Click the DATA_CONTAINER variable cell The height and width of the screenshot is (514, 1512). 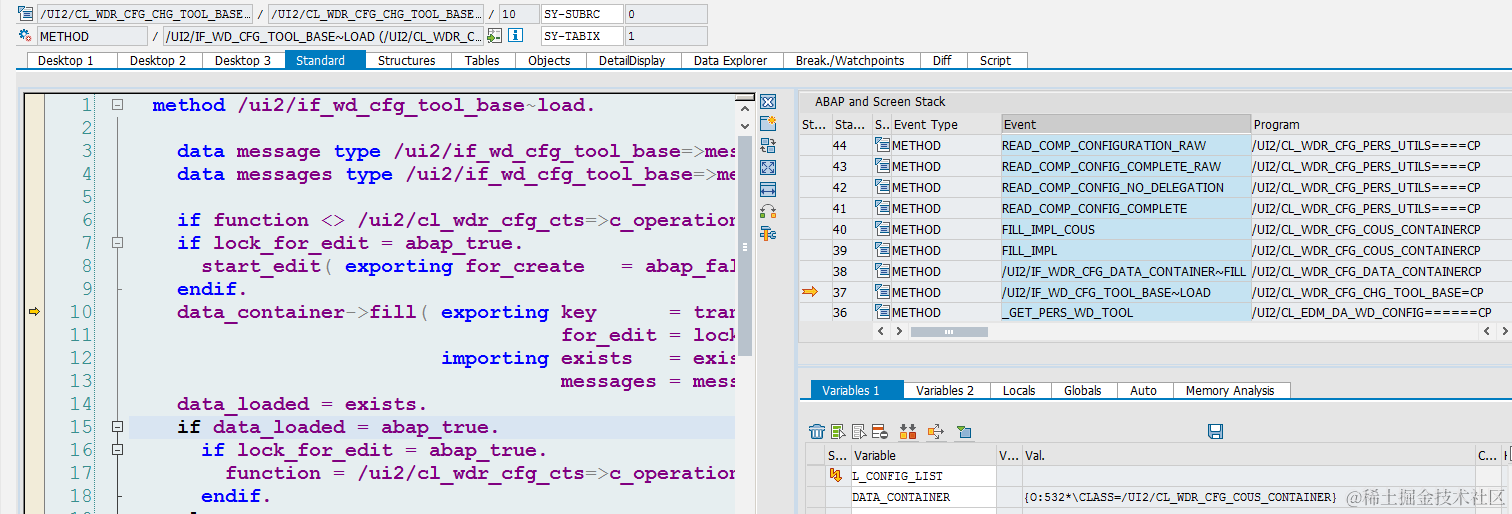(x=923, y=497)
